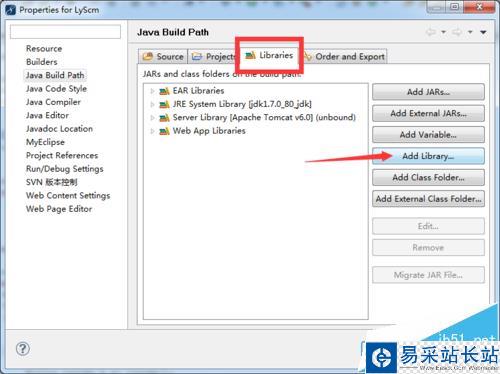Viewport: 500px width, 374px height.
Task: Select Java Code Style in the list
Action: pyautogui.click(x=56, y=89)
